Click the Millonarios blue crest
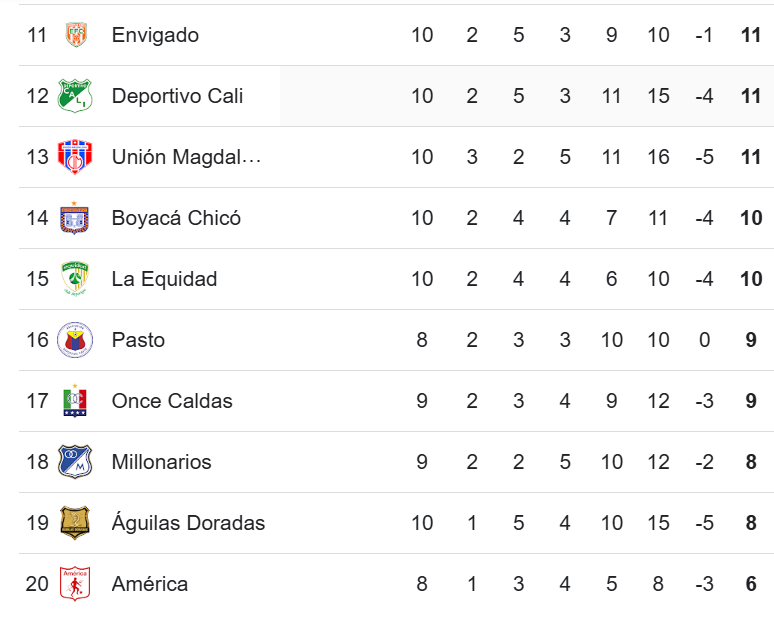This screenshot has height=619, width=774. pos(75,462)
